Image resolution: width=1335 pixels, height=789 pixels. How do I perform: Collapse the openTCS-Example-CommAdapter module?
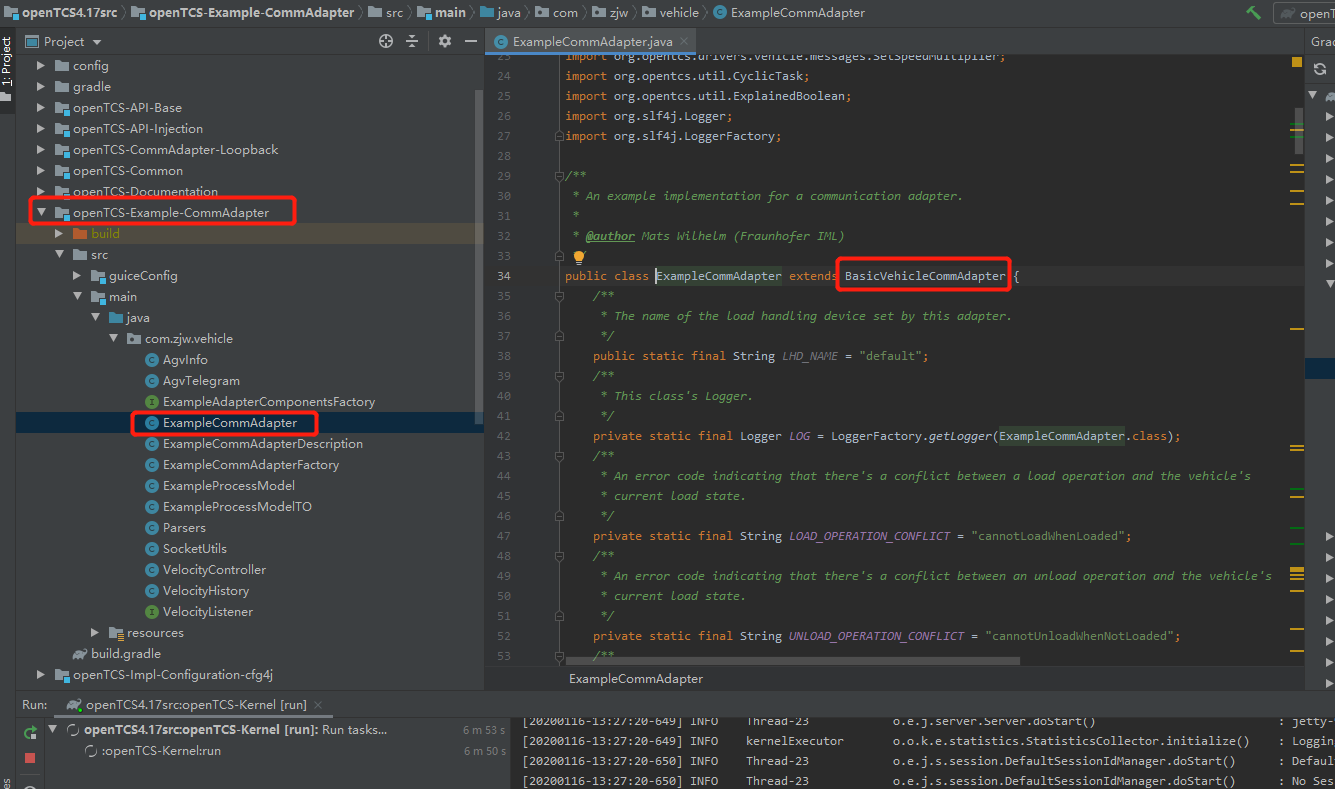point(41,212)
